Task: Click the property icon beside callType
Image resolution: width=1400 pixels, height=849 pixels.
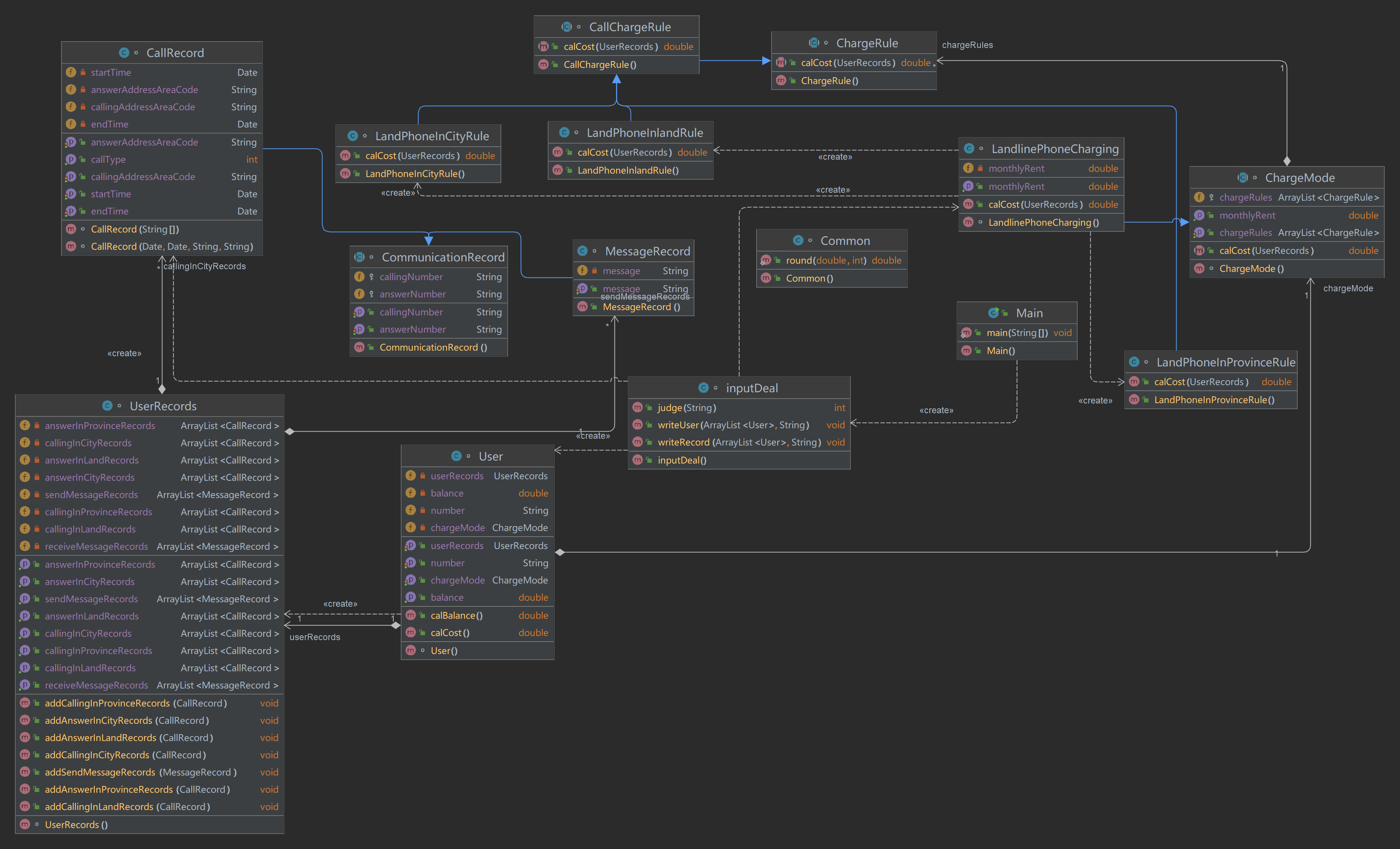Action: coord(71,160)
